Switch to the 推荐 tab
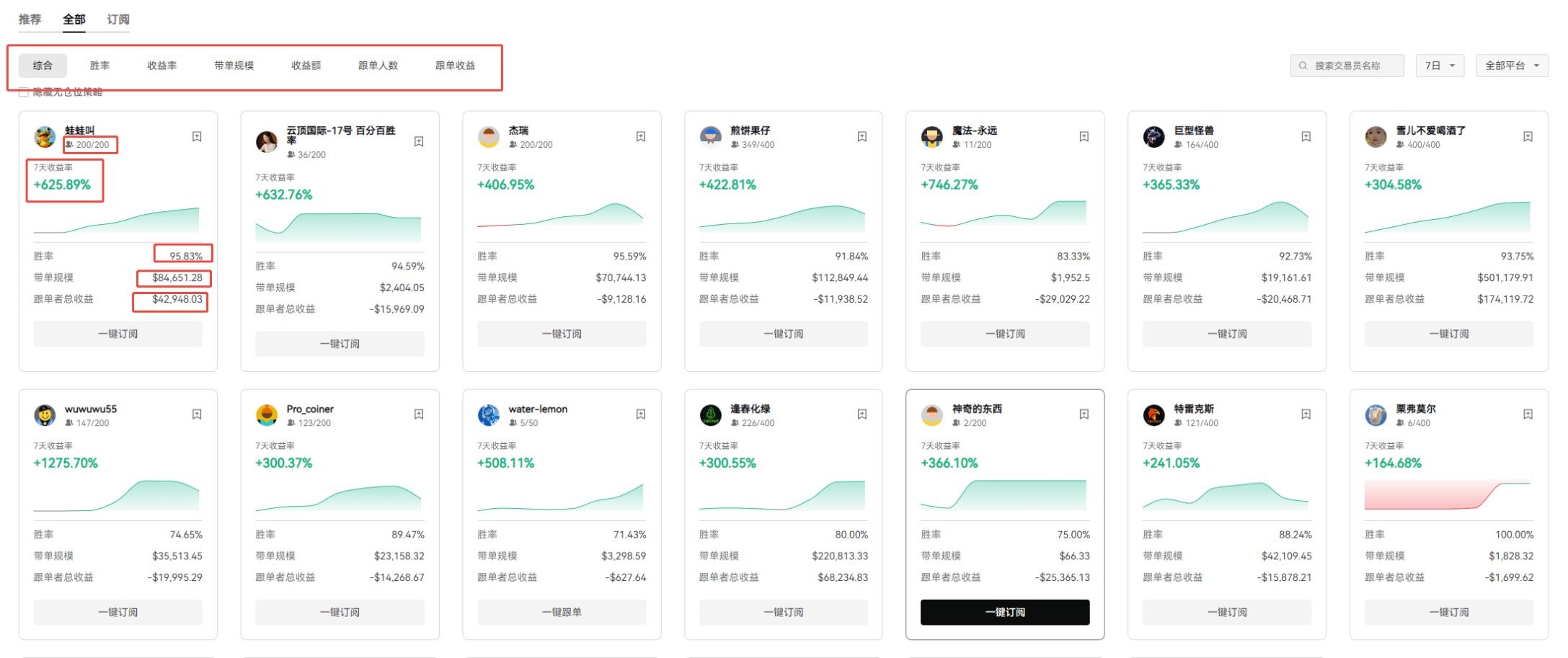This screenshot has width=1568, height=658. point(30,19)
